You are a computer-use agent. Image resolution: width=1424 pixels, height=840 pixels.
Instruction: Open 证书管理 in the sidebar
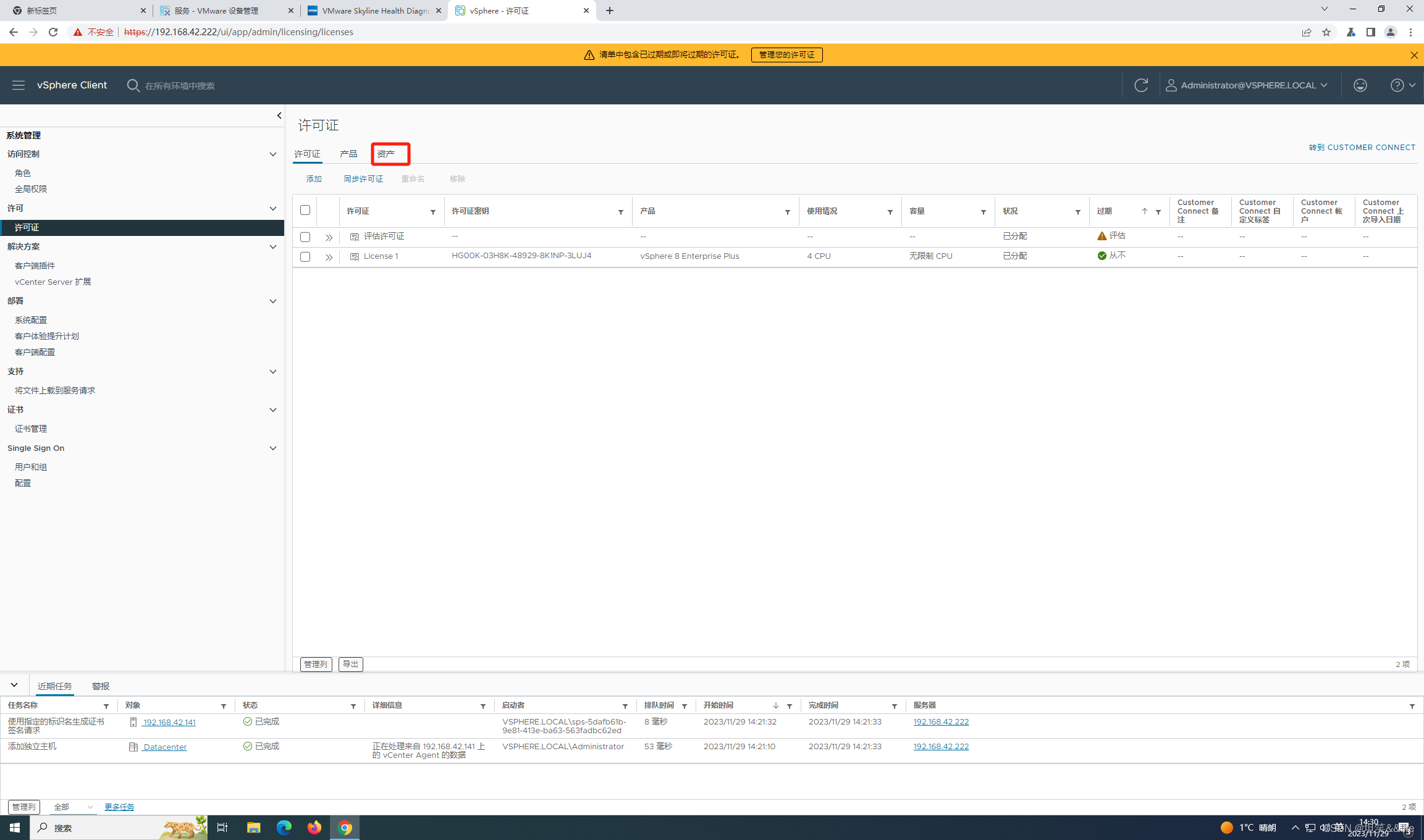pos(31,429)
